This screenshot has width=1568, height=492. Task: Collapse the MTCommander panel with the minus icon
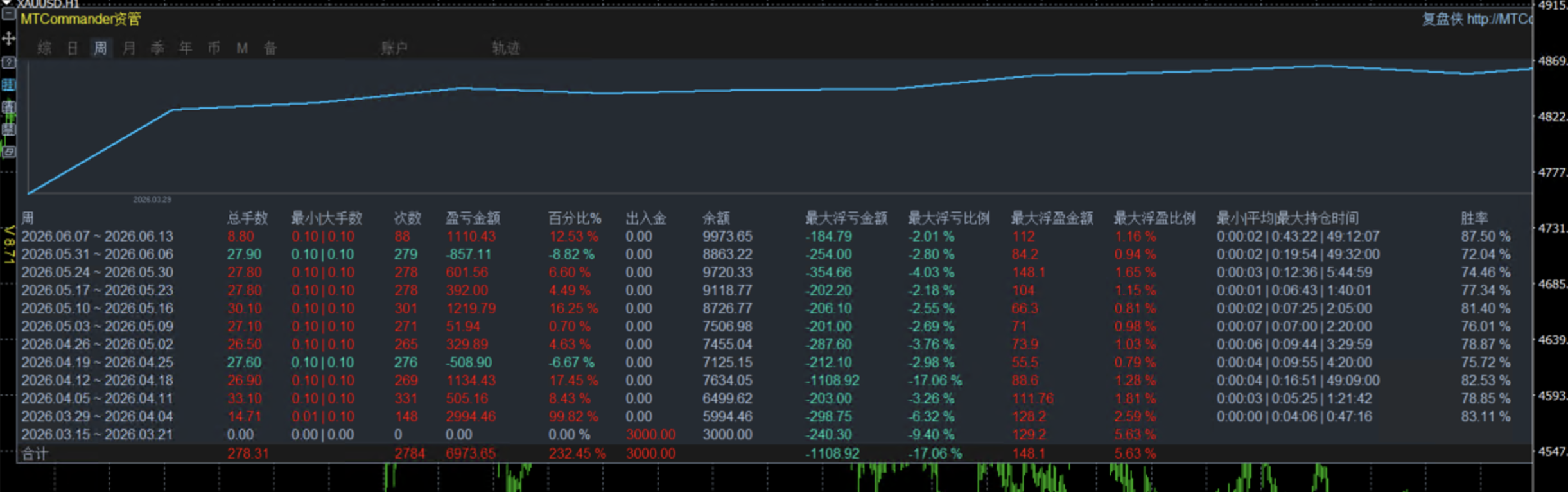coord(9,14)
